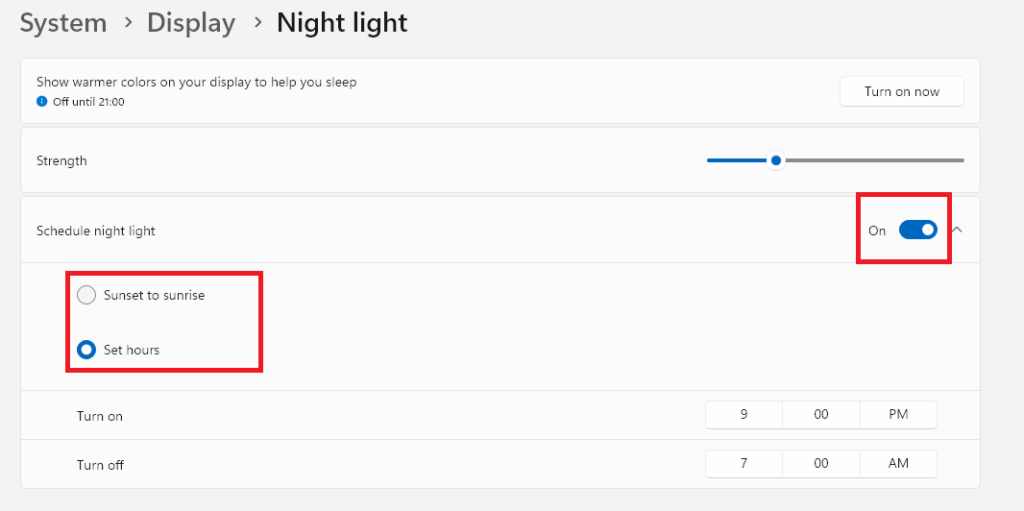1024x511 pixels.
Task: Select the Sunset to sunrise option
Action: click(87, 295)
